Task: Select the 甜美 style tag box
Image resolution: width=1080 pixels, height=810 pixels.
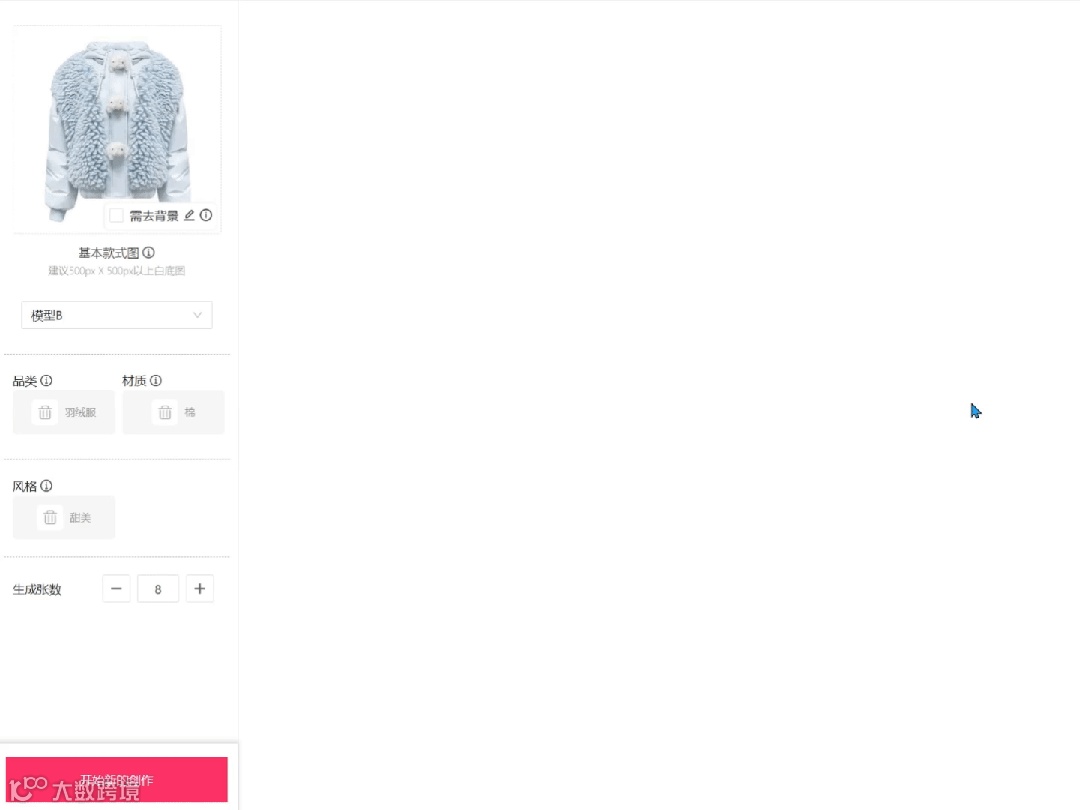Action: 63,517
